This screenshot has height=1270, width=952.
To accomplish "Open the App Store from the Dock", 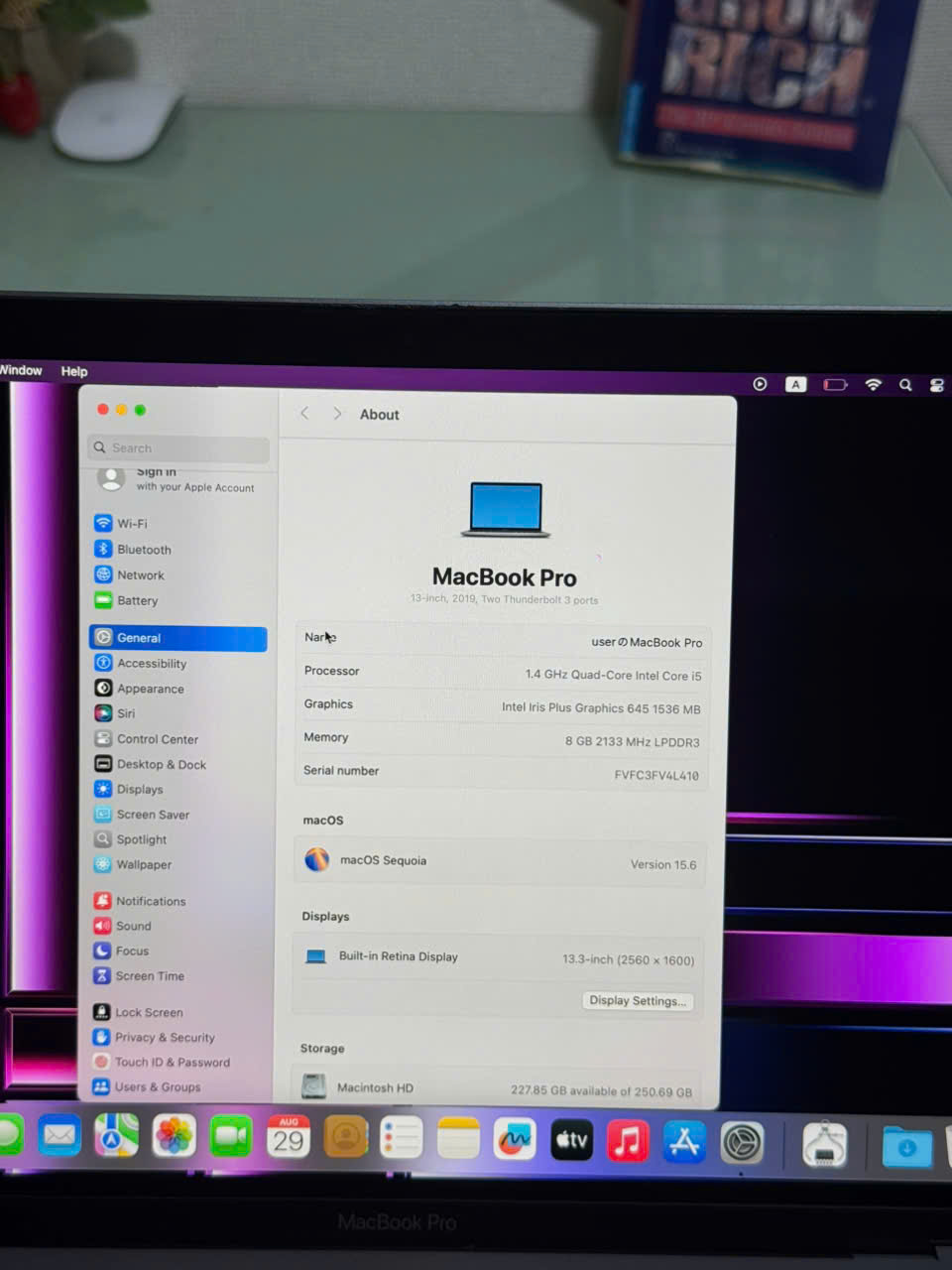I will point(684,1142).
